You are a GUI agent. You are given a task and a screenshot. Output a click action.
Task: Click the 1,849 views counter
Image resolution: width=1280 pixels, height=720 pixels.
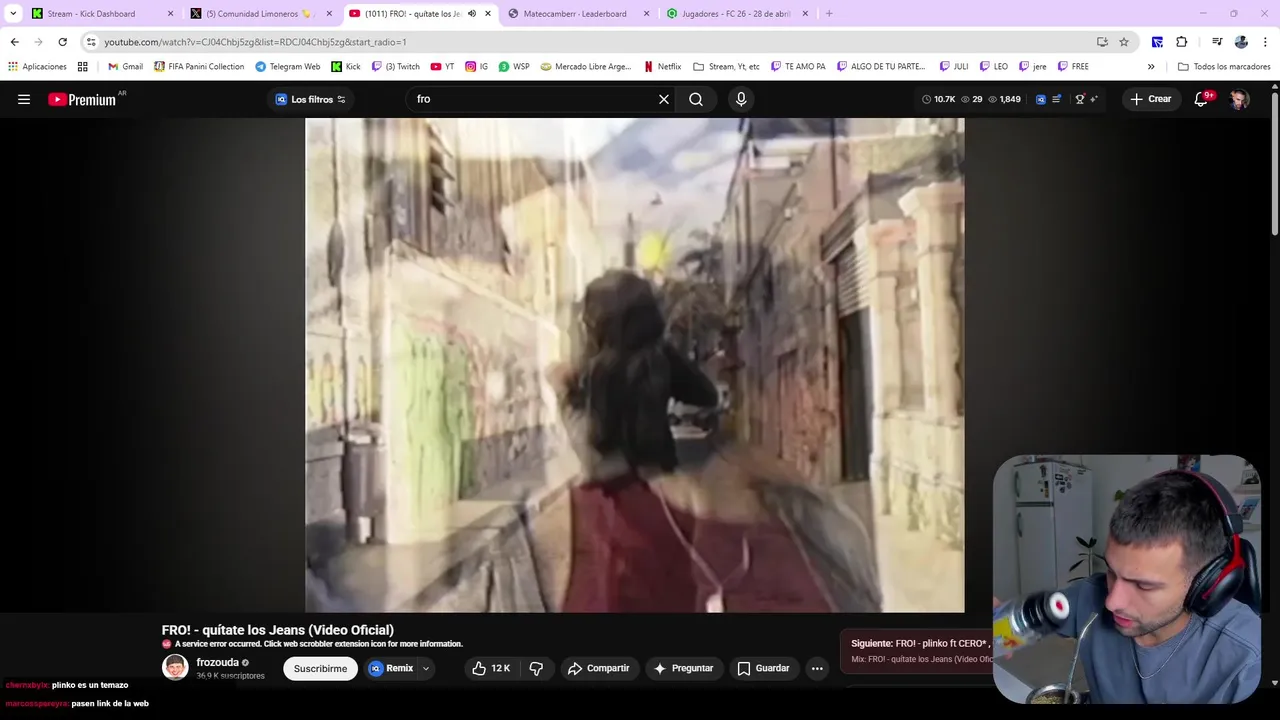tap(1004, 99)
